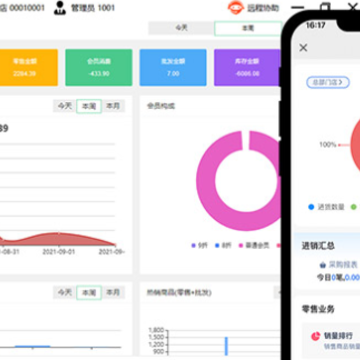Click the 管理员 1001 label in the header

(93, 8)
